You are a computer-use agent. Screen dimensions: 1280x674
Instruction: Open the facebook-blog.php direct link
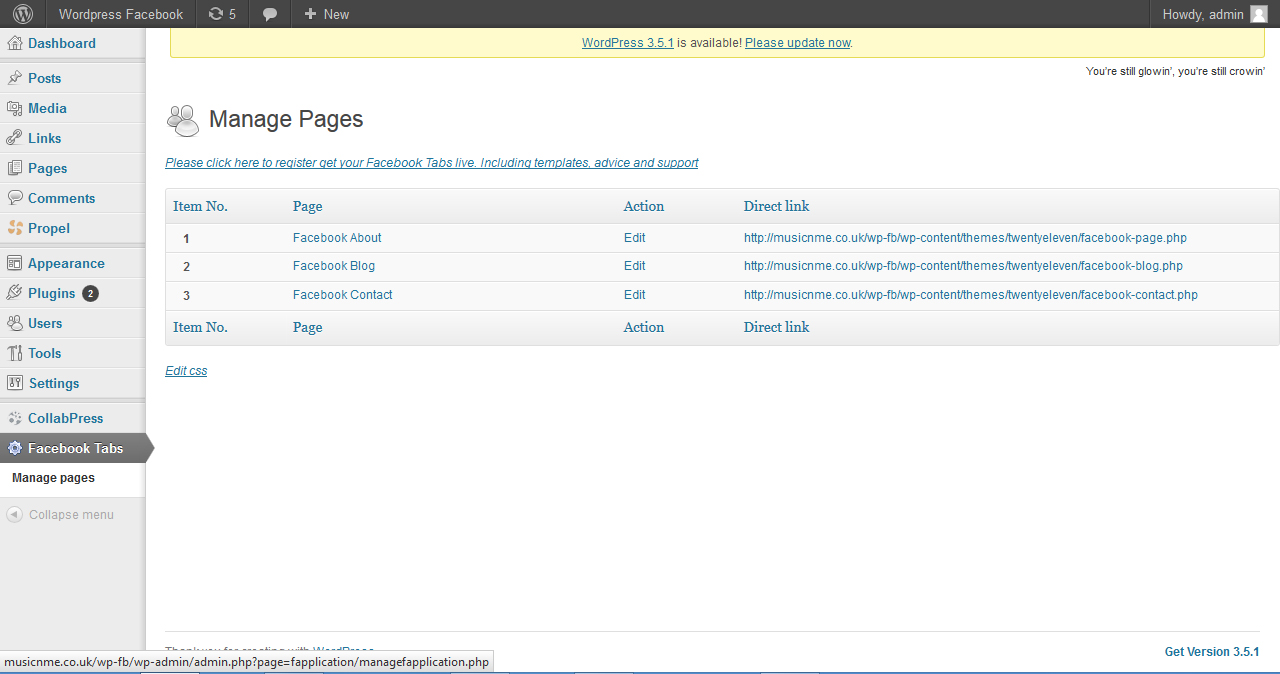(x=963, y=266)
